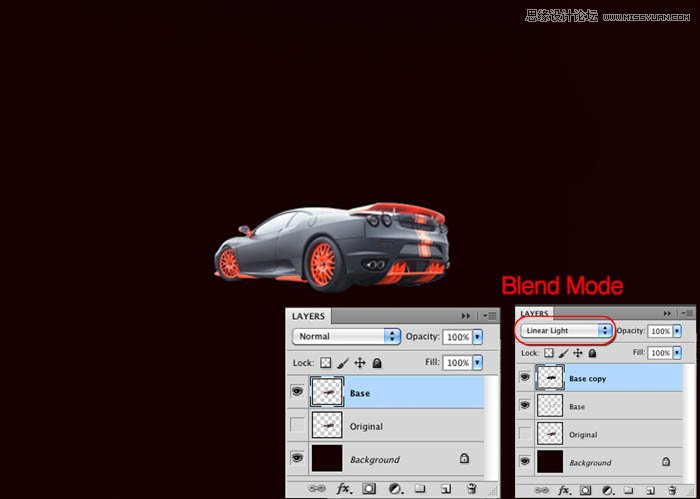Viewport: 700px width, 499px height.
Task: Select the Base copy layer name
Action: 587,379
